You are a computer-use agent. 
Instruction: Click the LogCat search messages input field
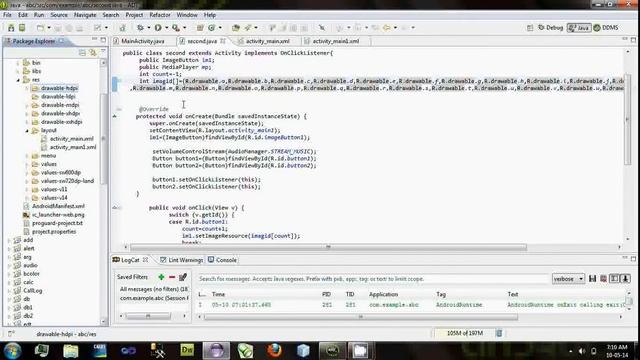click(x=372, y=279)
